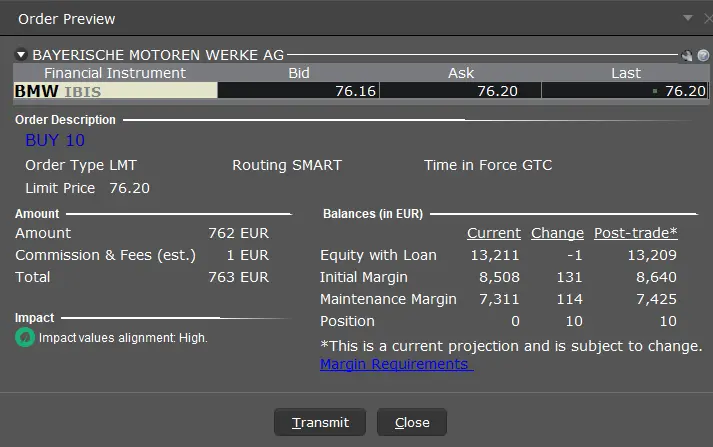Select the BMW IBIS instrument cell
Screen dimensions: 713x447
115,91
